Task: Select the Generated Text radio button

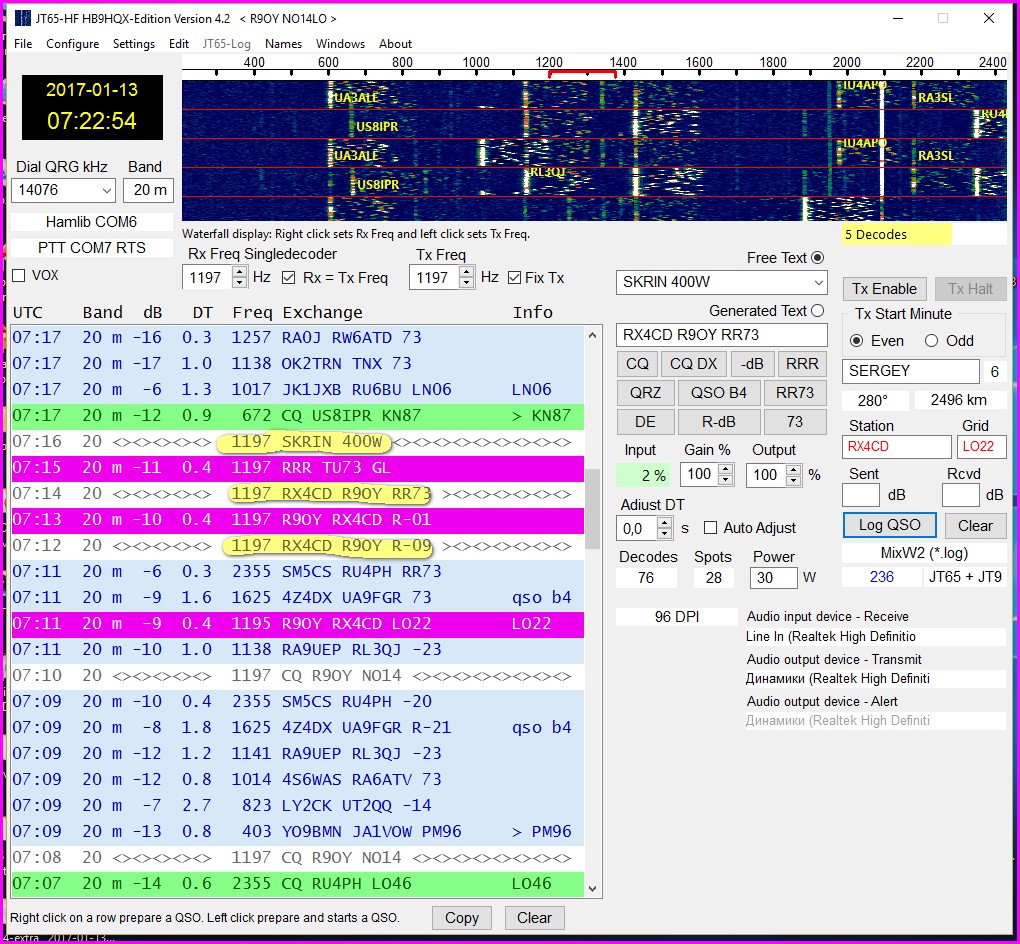Action: coord(818,311)
